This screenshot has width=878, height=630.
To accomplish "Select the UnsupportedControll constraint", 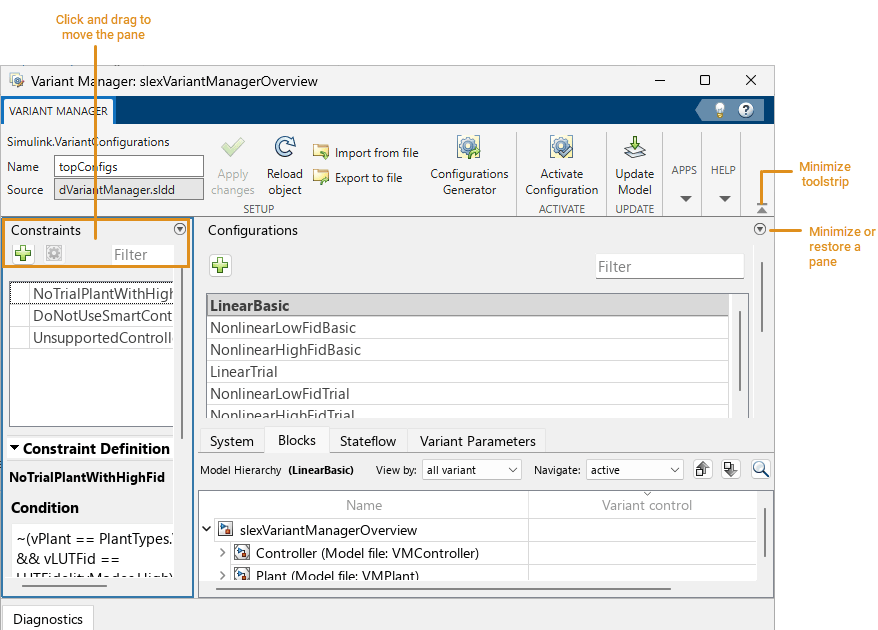I will point(92,338).
